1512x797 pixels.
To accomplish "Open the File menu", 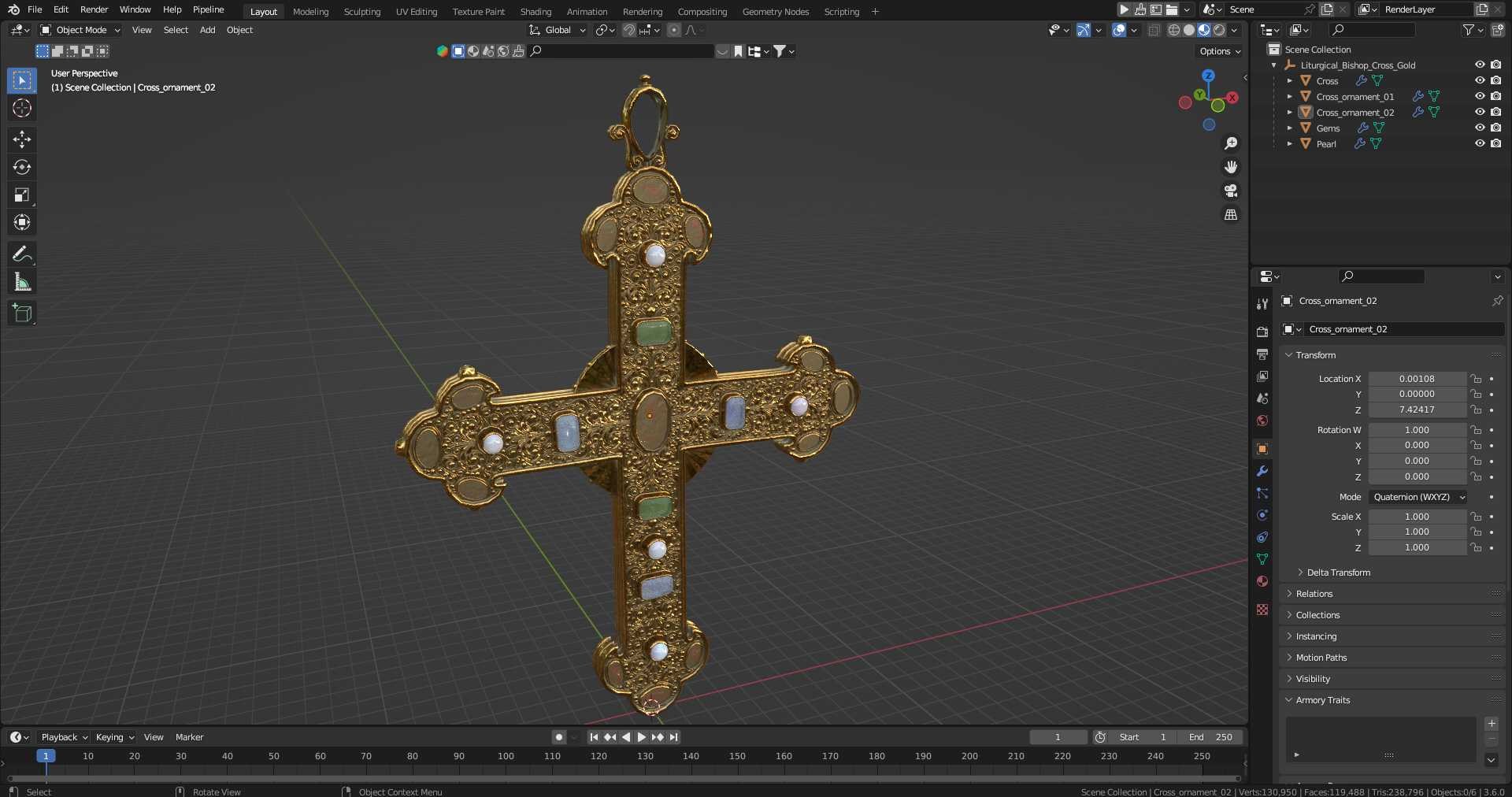I will [35, 9].
